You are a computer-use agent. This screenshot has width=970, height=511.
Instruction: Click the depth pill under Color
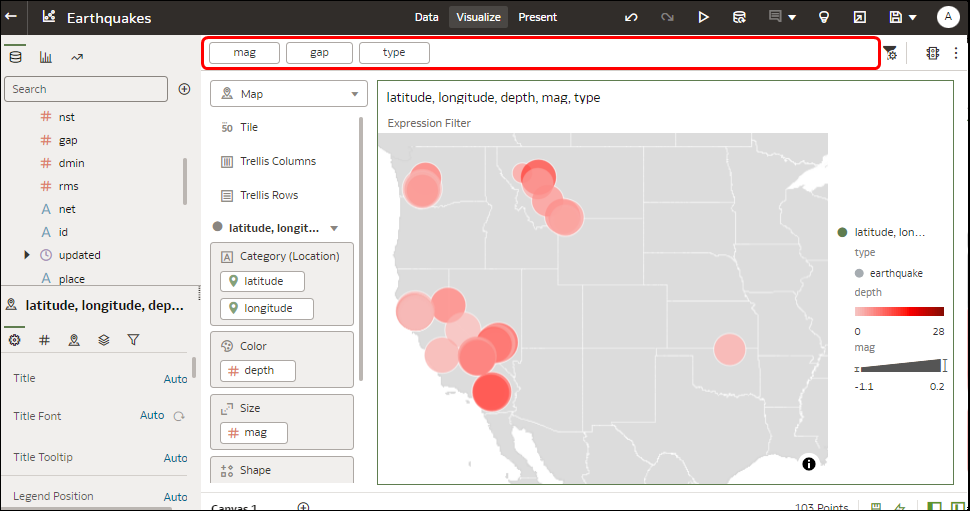click(x=257, y=371)
